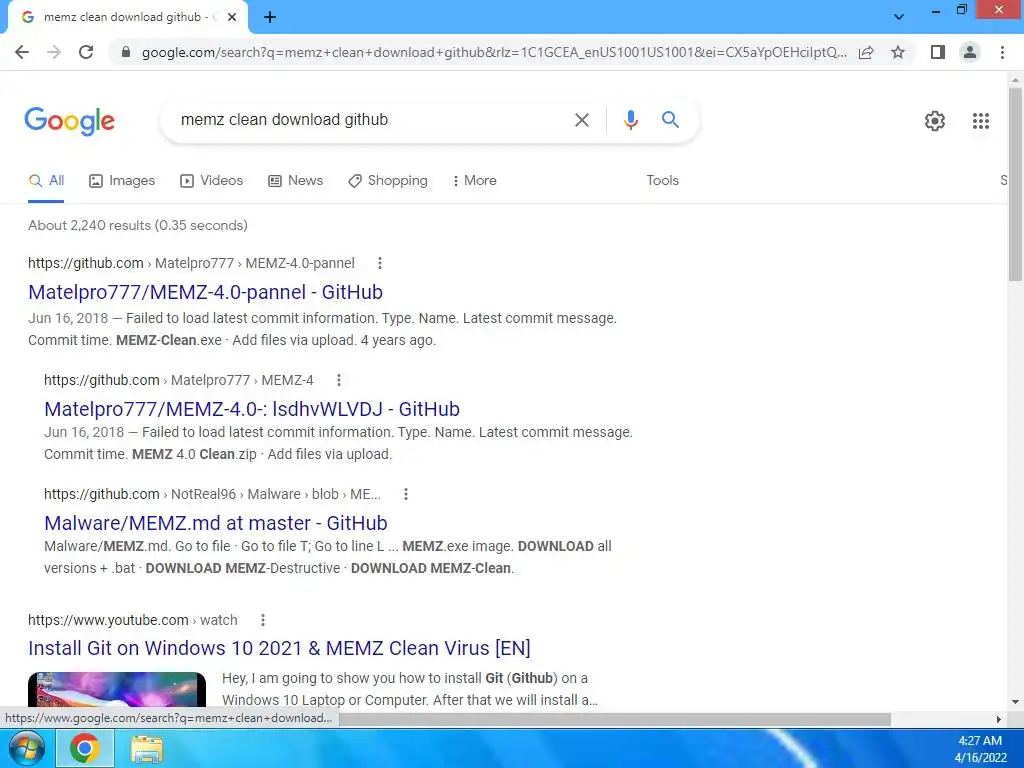Click the browser forward arrow

click(54, 52)
